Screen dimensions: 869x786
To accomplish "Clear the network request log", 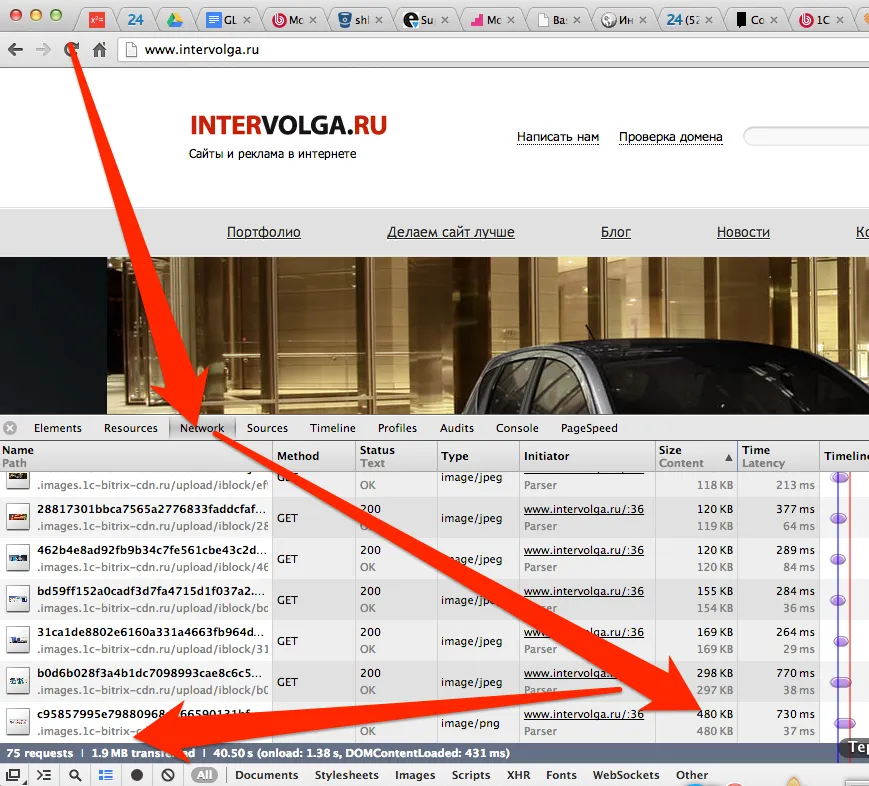I will pos(168,775).
